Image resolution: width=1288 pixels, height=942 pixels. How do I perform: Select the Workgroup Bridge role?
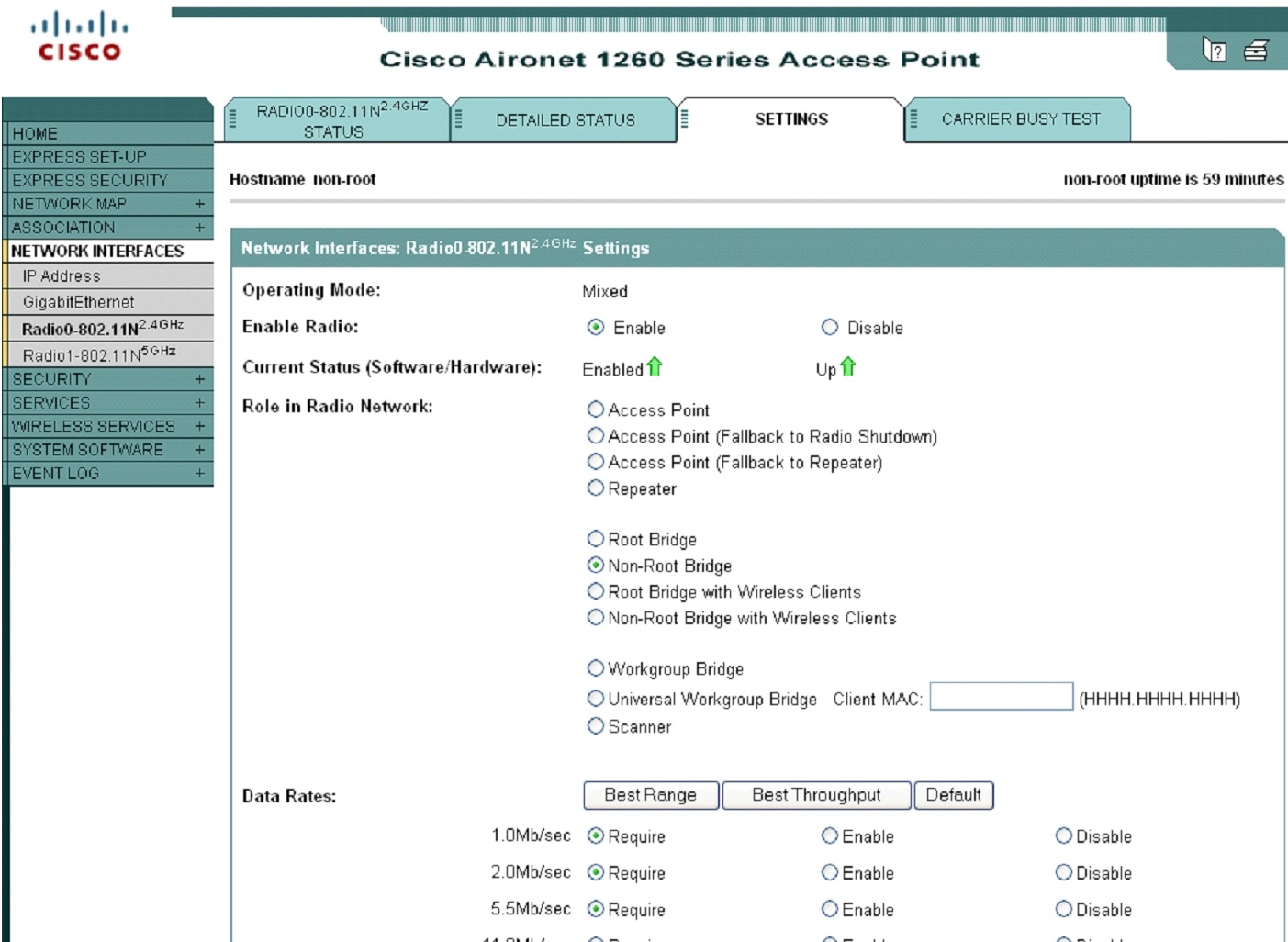point(596,668)
